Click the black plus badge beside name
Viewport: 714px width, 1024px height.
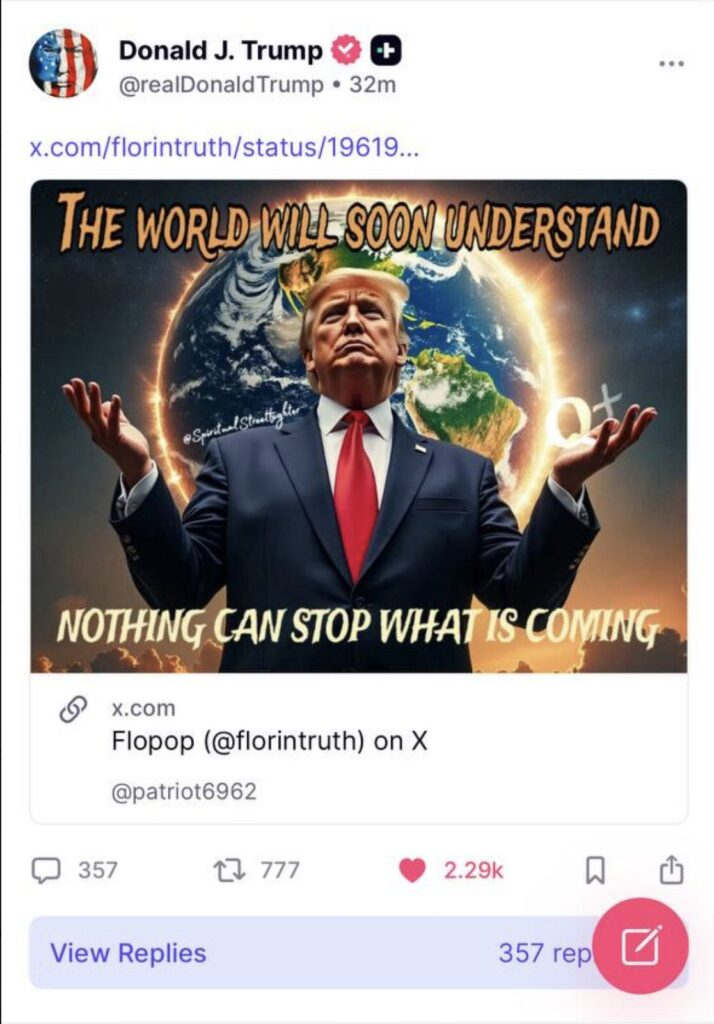pos(386,50)
